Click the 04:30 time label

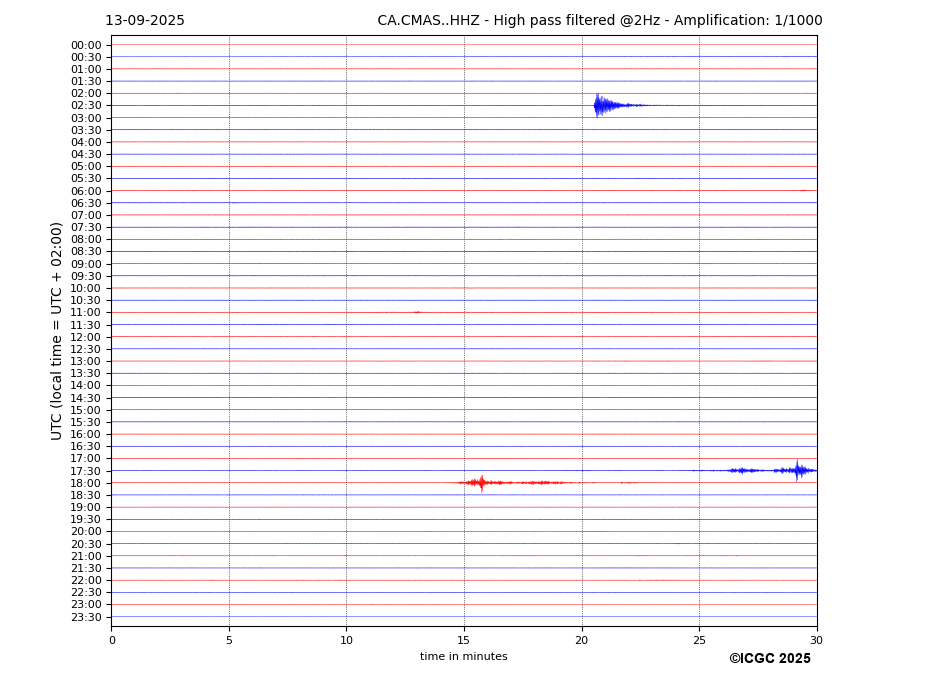tap(86, 154)
